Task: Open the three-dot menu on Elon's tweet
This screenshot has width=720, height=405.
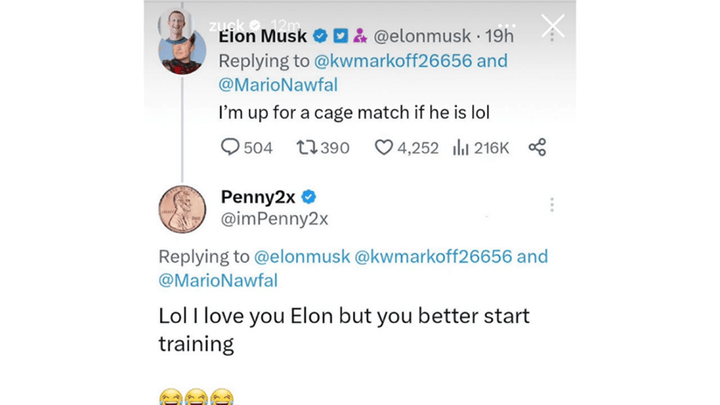Action: (552, 36)
